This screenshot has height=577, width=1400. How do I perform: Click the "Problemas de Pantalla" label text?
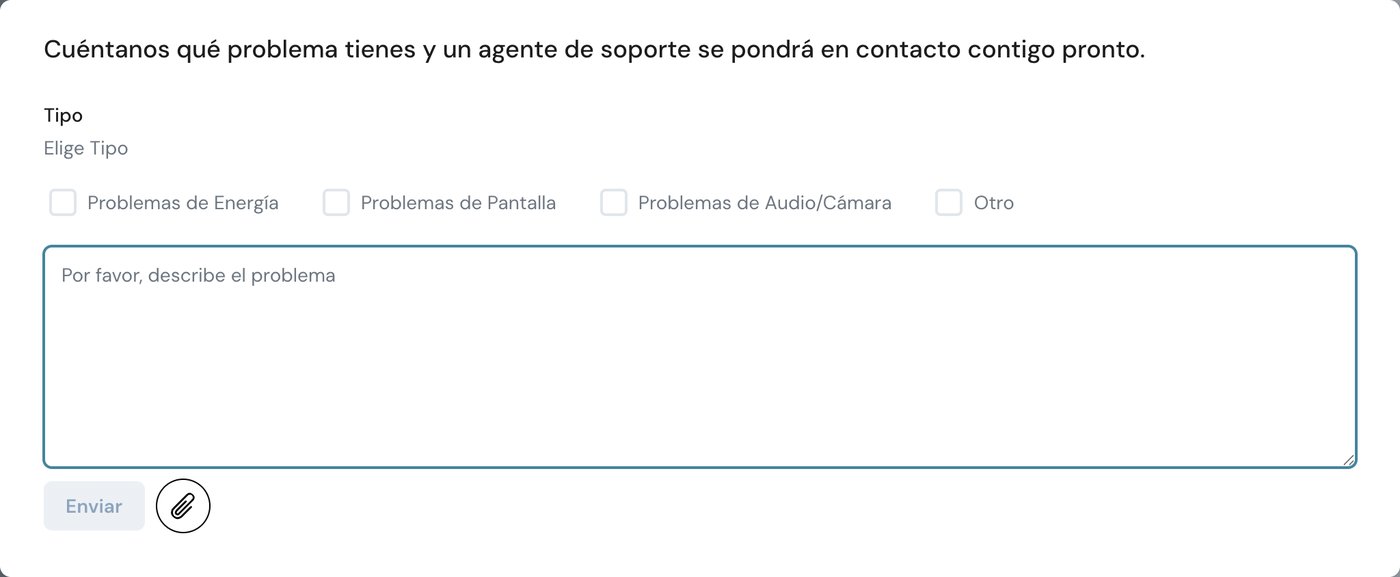coord(458,203)
